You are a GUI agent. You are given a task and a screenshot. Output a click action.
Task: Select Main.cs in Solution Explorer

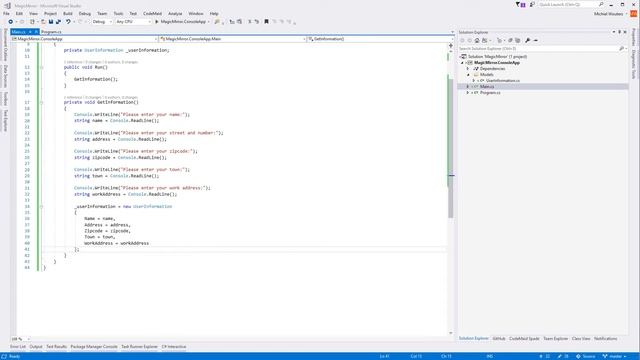487,87
